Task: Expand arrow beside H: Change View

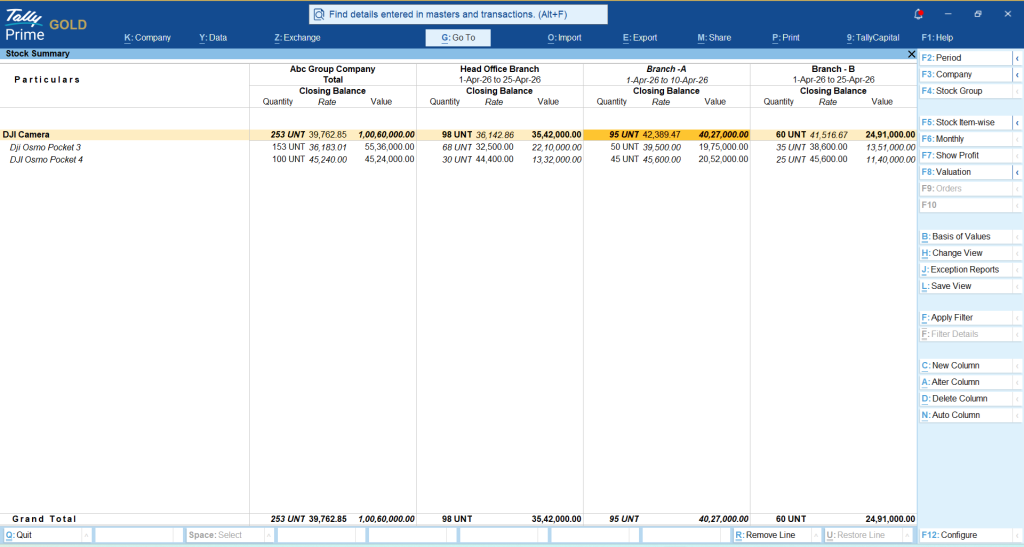Action: tap(1017, 253)
